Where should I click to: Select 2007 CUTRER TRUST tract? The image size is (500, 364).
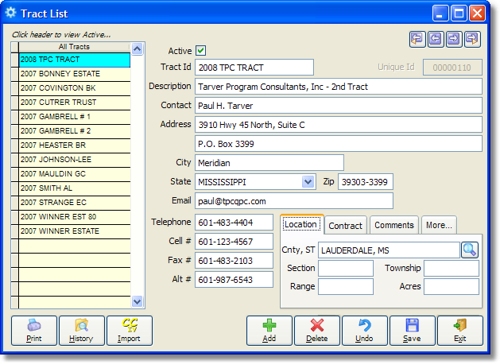[74, 102]
